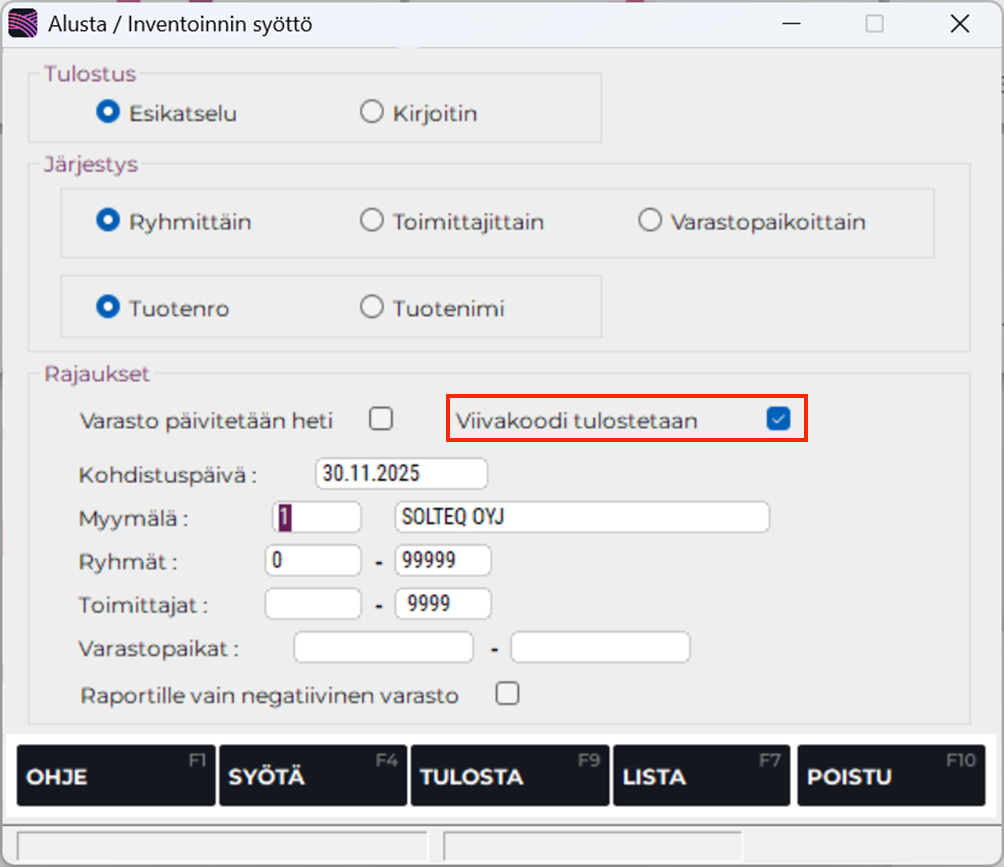Click the Kohdistuspäivä date field

401,474
